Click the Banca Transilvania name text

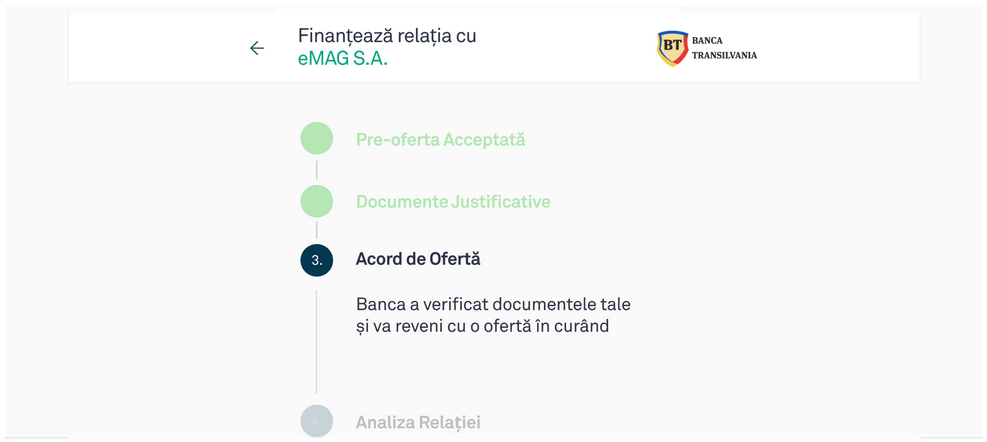723,47
